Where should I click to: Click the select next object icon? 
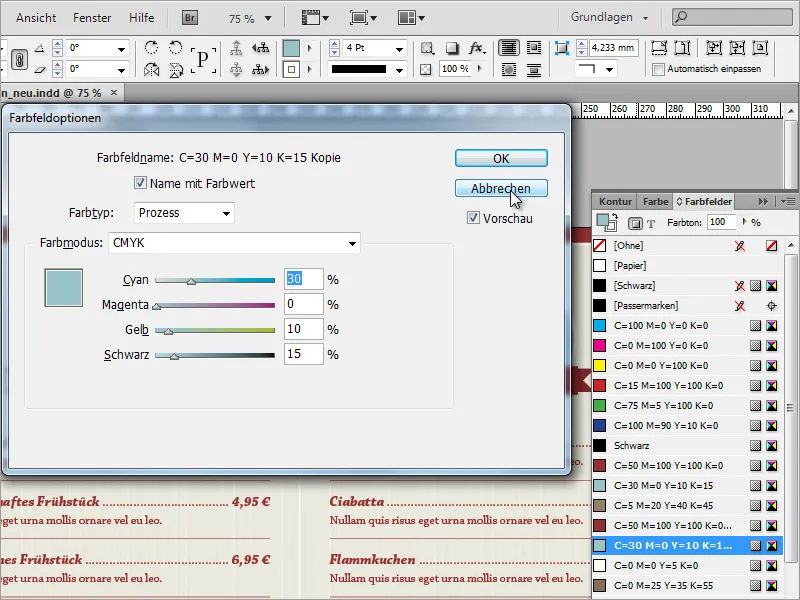pyautogui.click(x=261, y=69)
